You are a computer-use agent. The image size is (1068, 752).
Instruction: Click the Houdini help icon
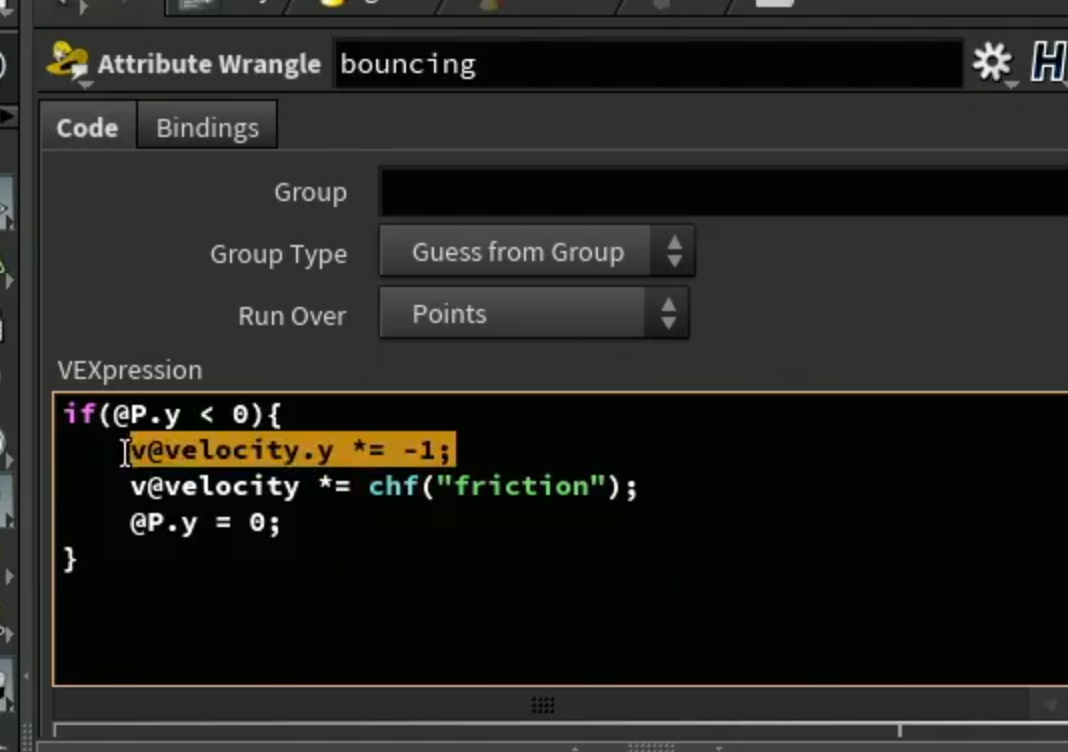click(x=1049, y=63)
